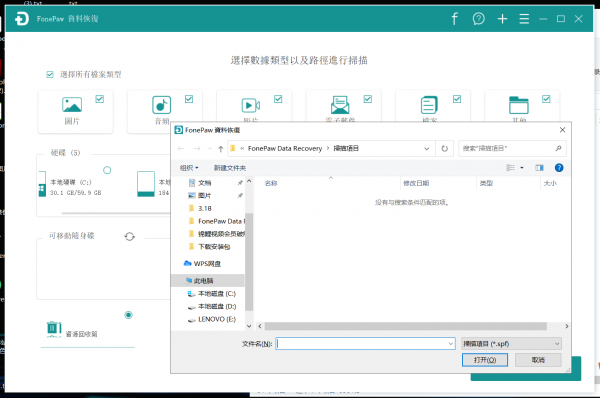Select the others folder type card icon
The width and height of the screenshot is (600, 398).
click(x=518, y=105)
